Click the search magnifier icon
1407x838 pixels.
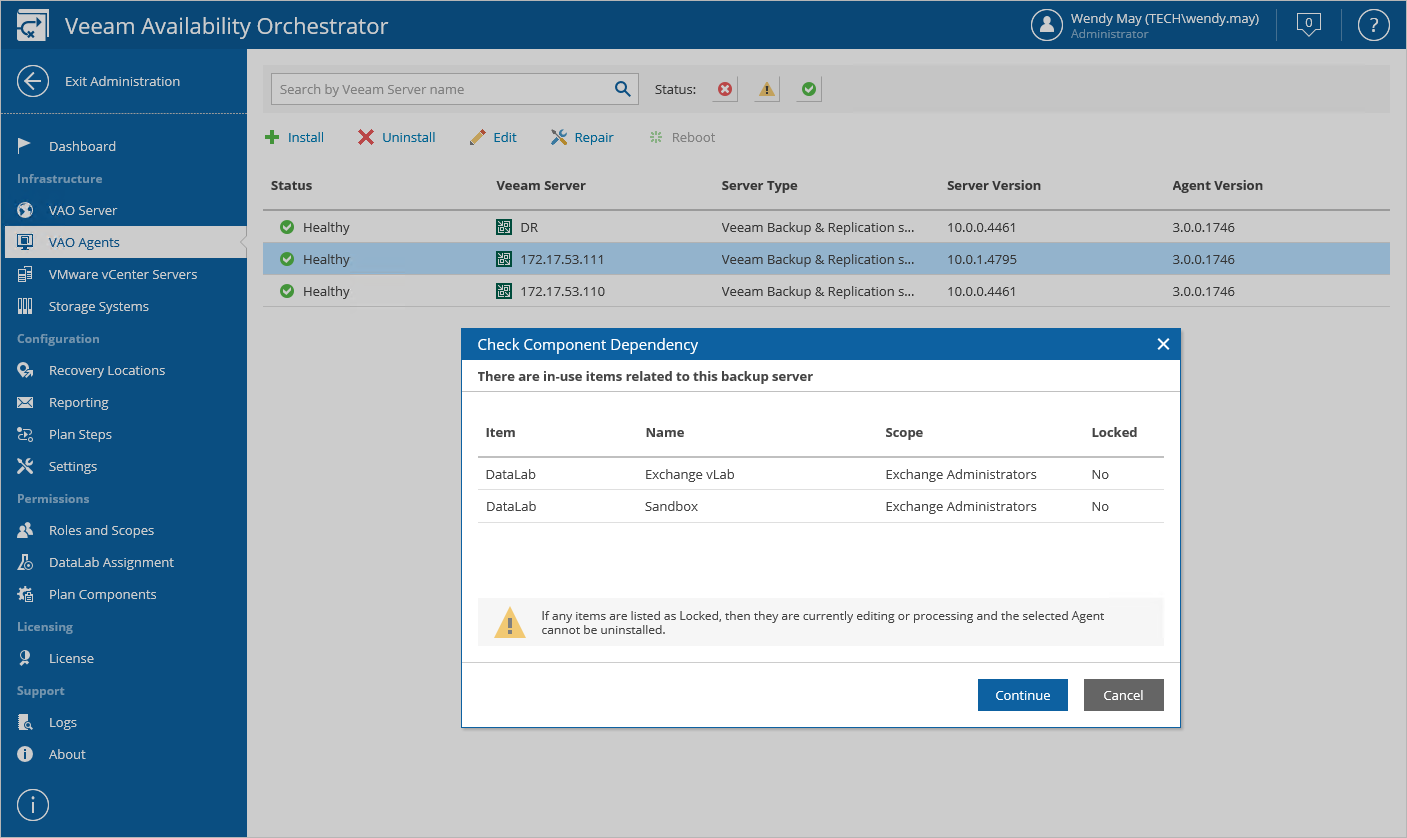pos(622,89)
